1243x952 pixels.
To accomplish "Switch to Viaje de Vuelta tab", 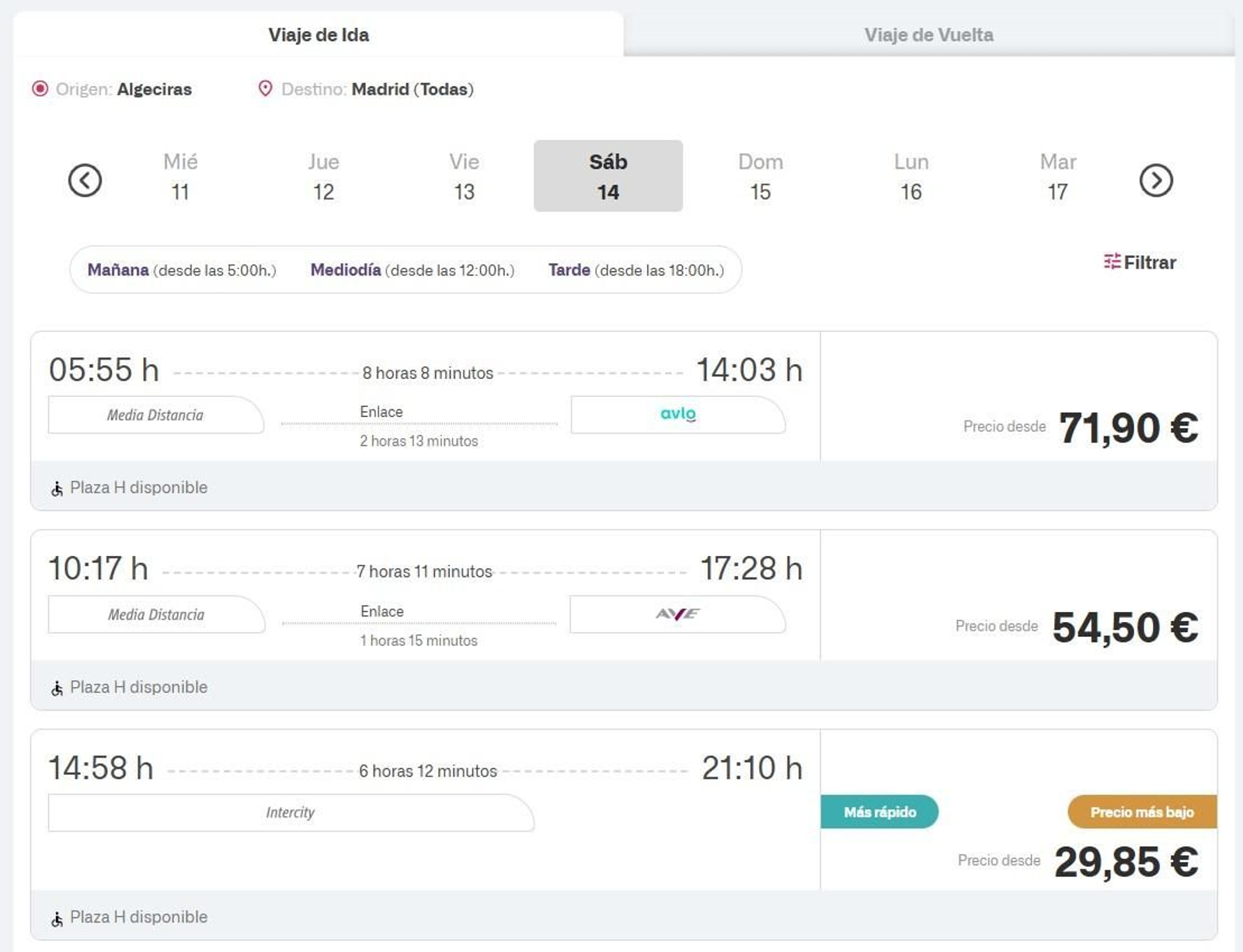I will [928, 35].
